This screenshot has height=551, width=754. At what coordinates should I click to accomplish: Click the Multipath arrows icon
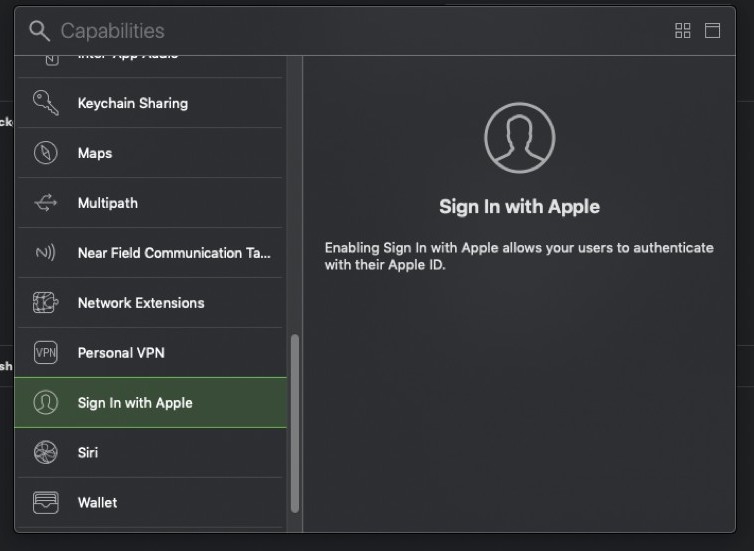[45, 203]
